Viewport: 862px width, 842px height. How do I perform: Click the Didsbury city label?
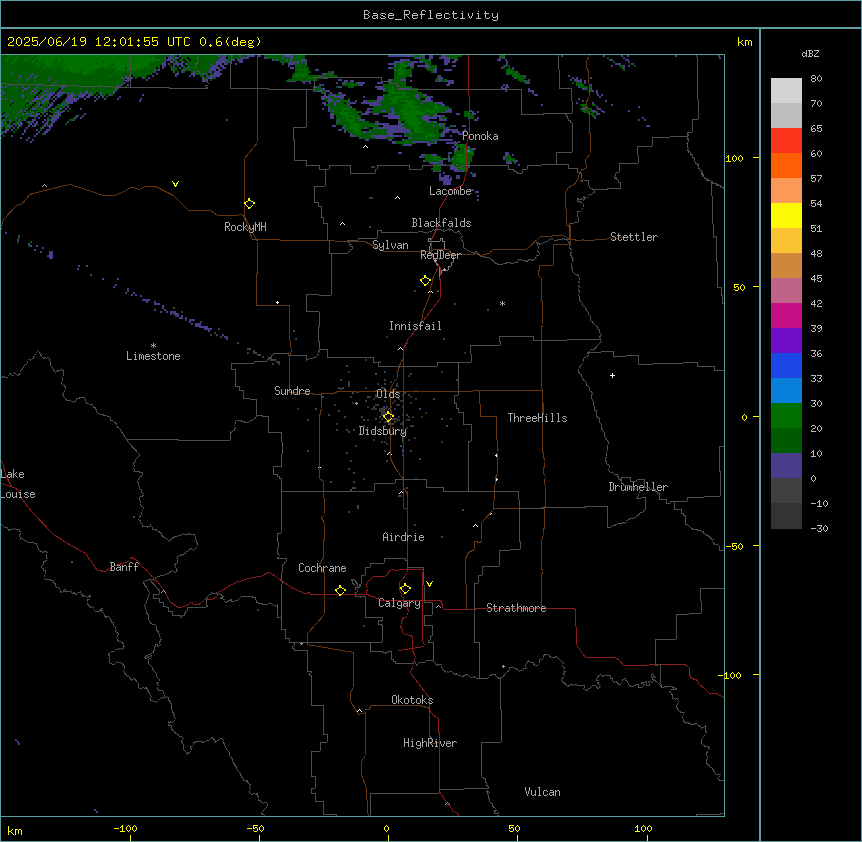pyautogui.click(x=383, y=431)
